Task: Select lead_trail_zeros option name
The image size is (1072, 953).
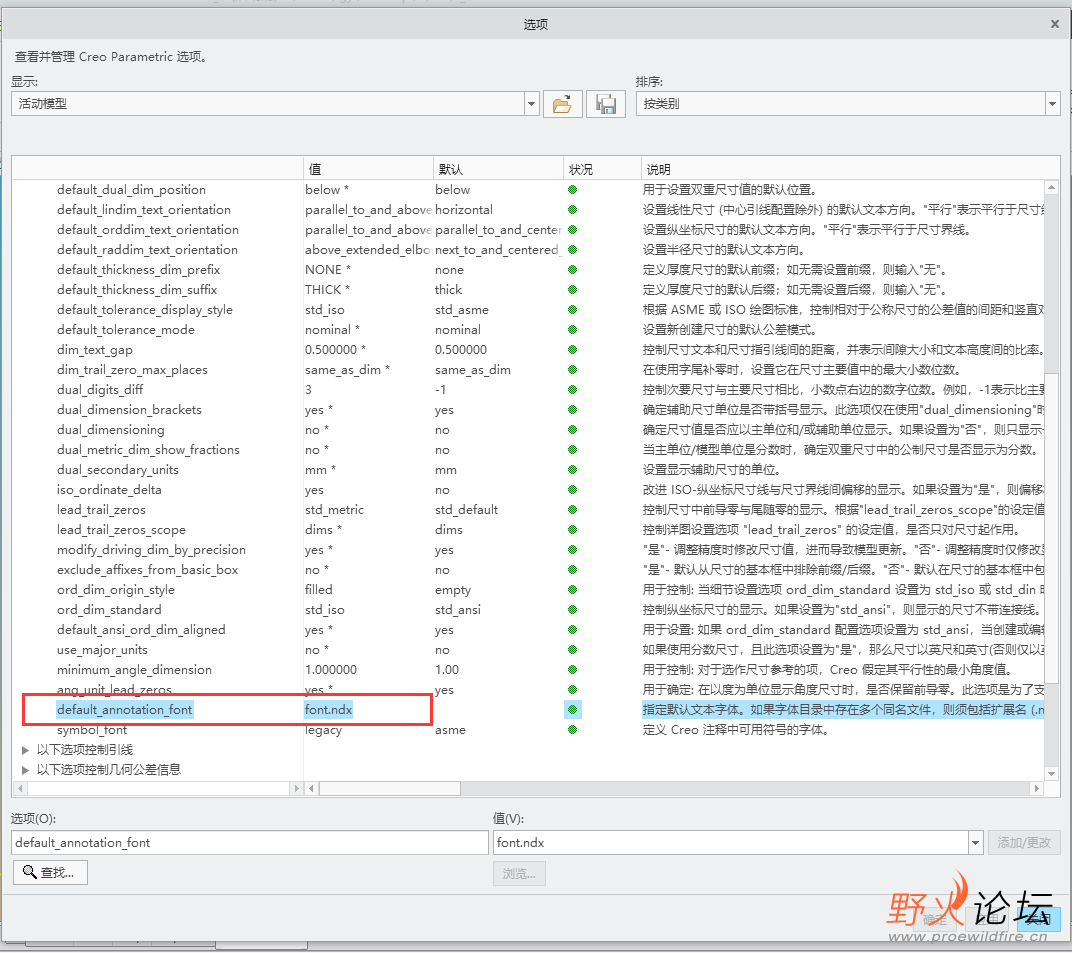Action: click(101, 509)
